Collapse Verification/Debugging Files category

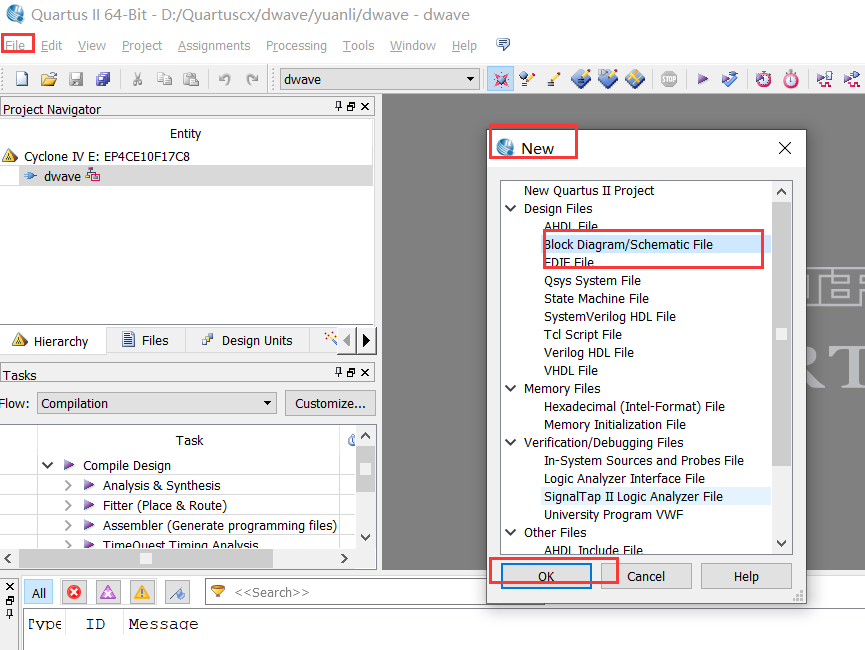(x=511, y=442)
